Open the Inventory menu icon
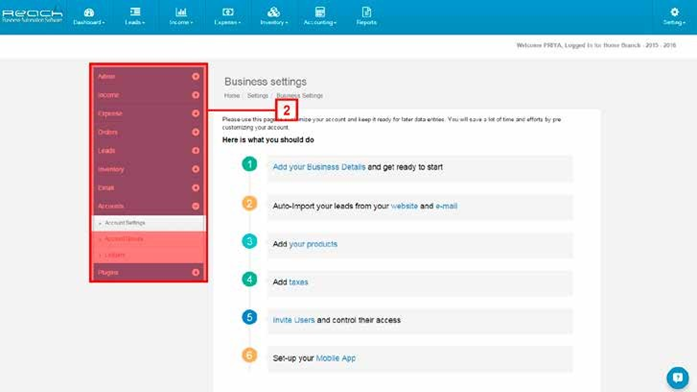Screen dimensions: 697x392 click(x=274, y=12)
